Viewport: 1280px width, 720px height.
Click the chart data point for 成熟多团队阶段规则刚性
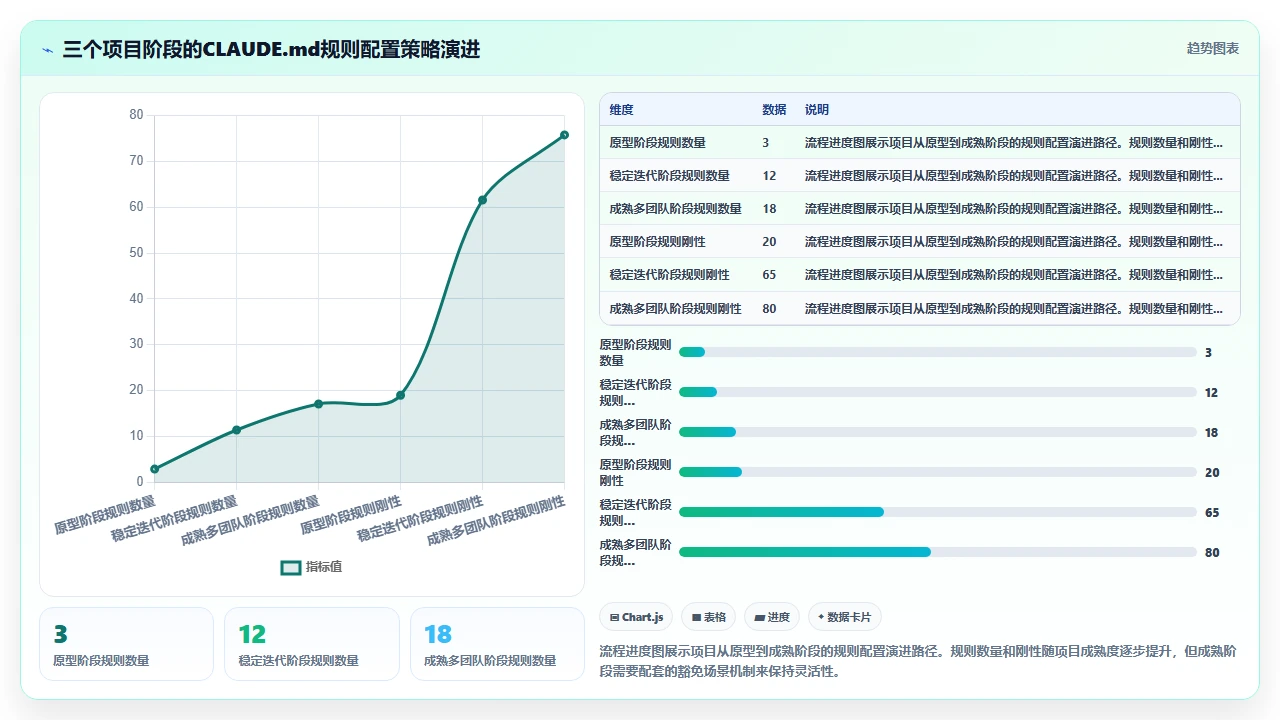point(564,135)
